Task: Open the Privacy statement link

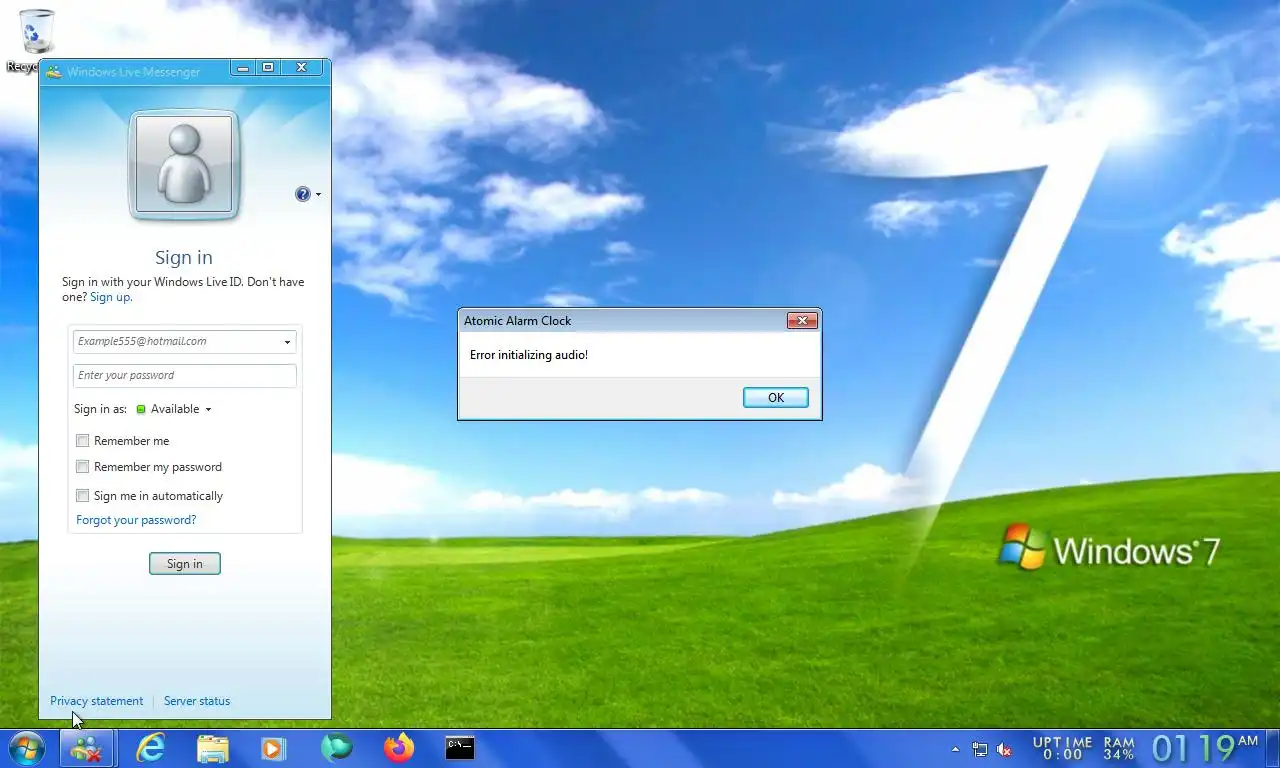Action: pos(97,701)
